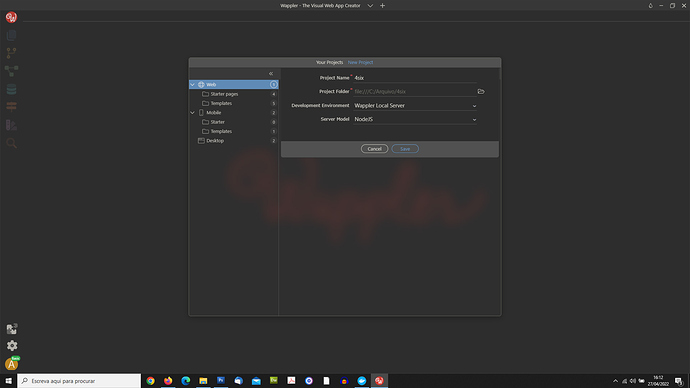Open Development Environment dropdown
This screenshot has width=690, height=388.
tap(415, 106)
